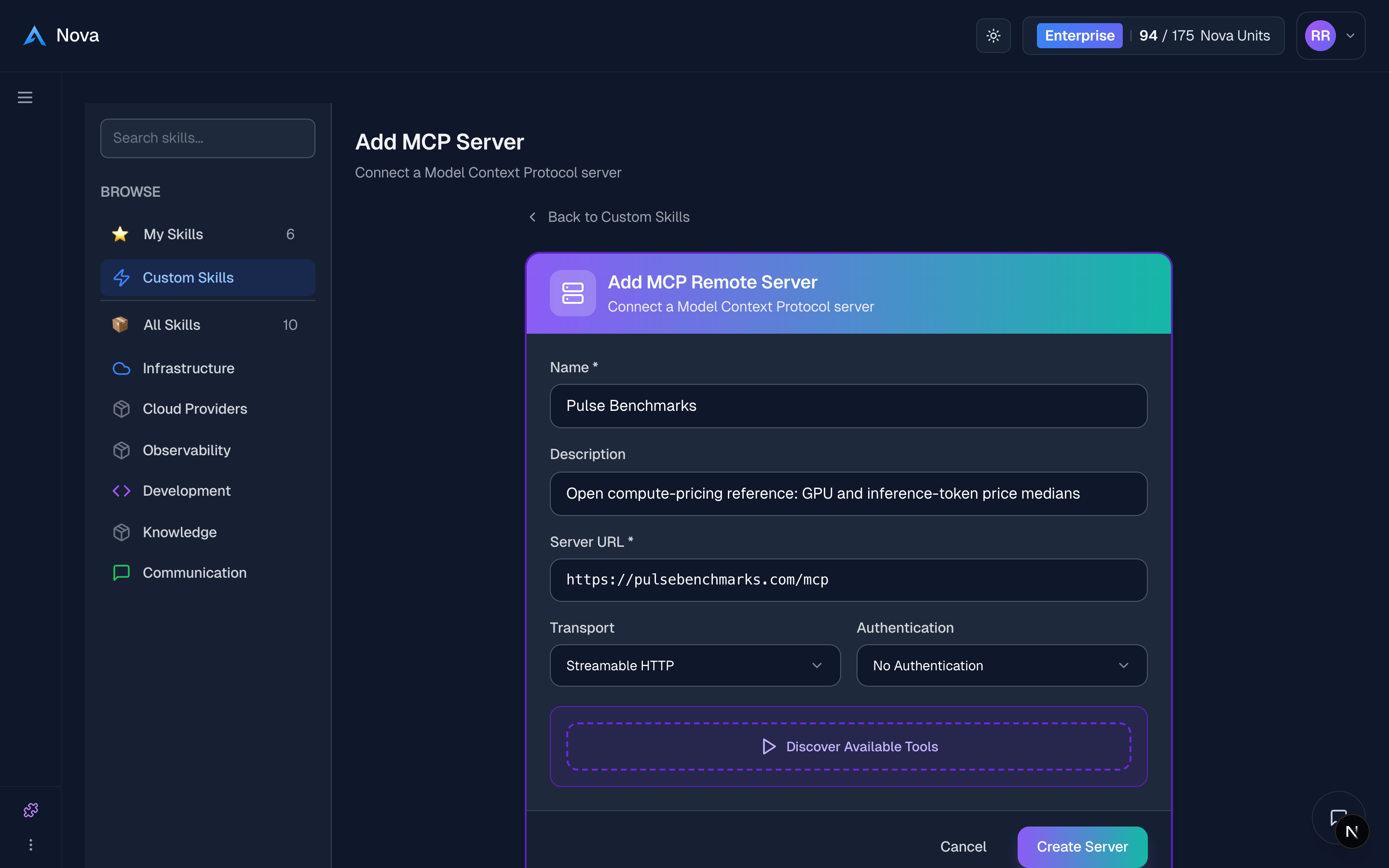
Task: Click the Nova logo icon
Action: tap(34, 36)
